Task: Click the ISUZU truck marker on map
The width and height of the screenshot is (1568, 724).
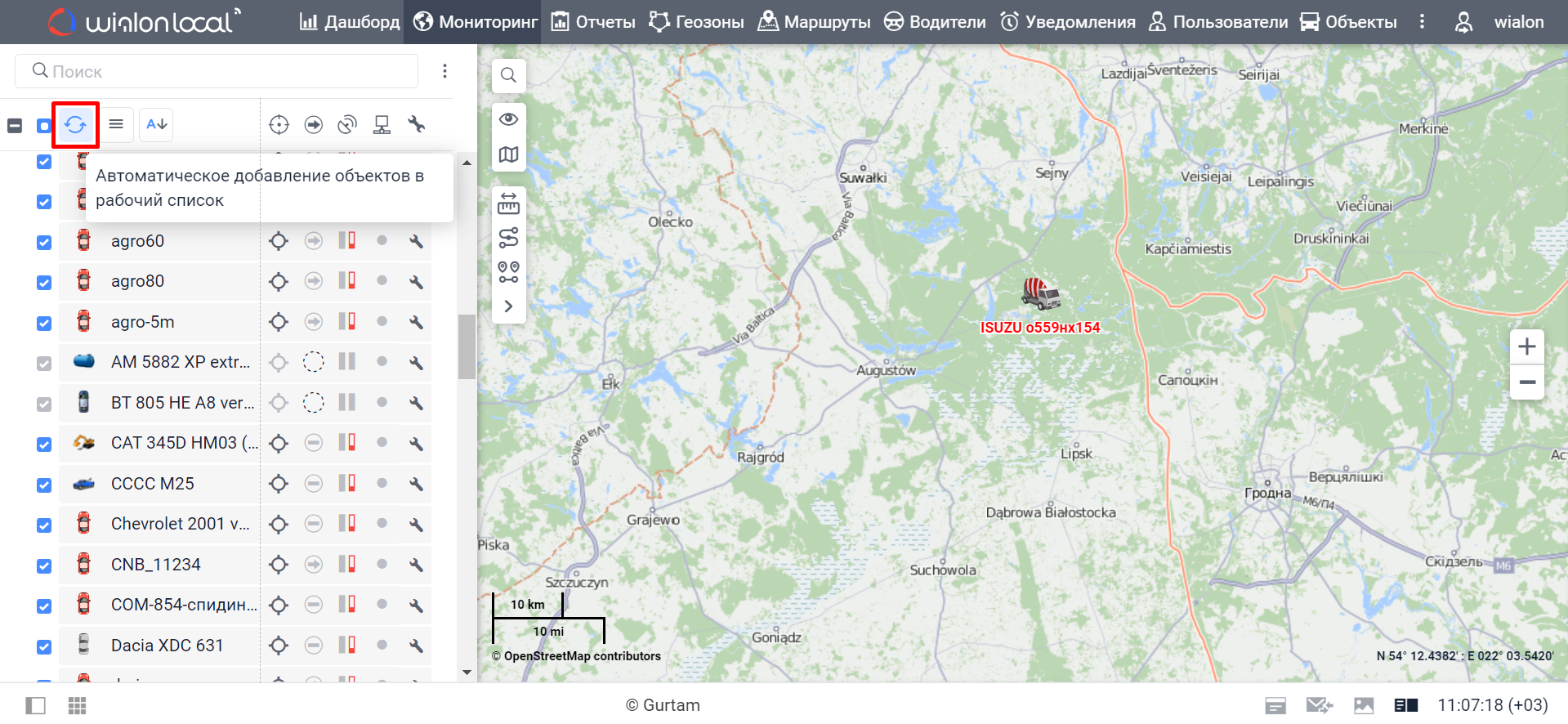Action: click(x=1040, y=293)
